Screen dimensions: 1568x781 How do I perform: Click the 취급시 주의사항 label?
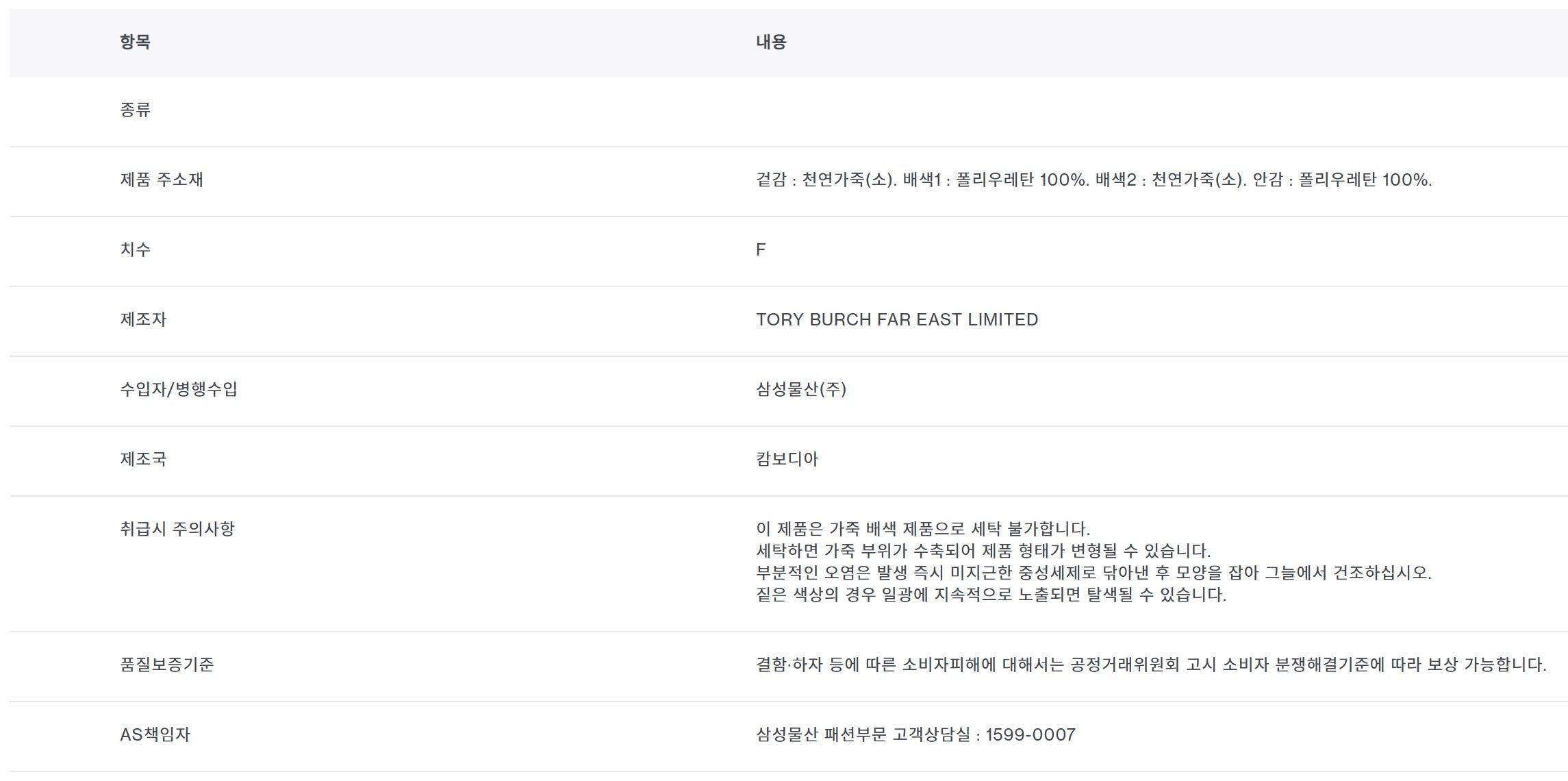click(x=177, y=529)
